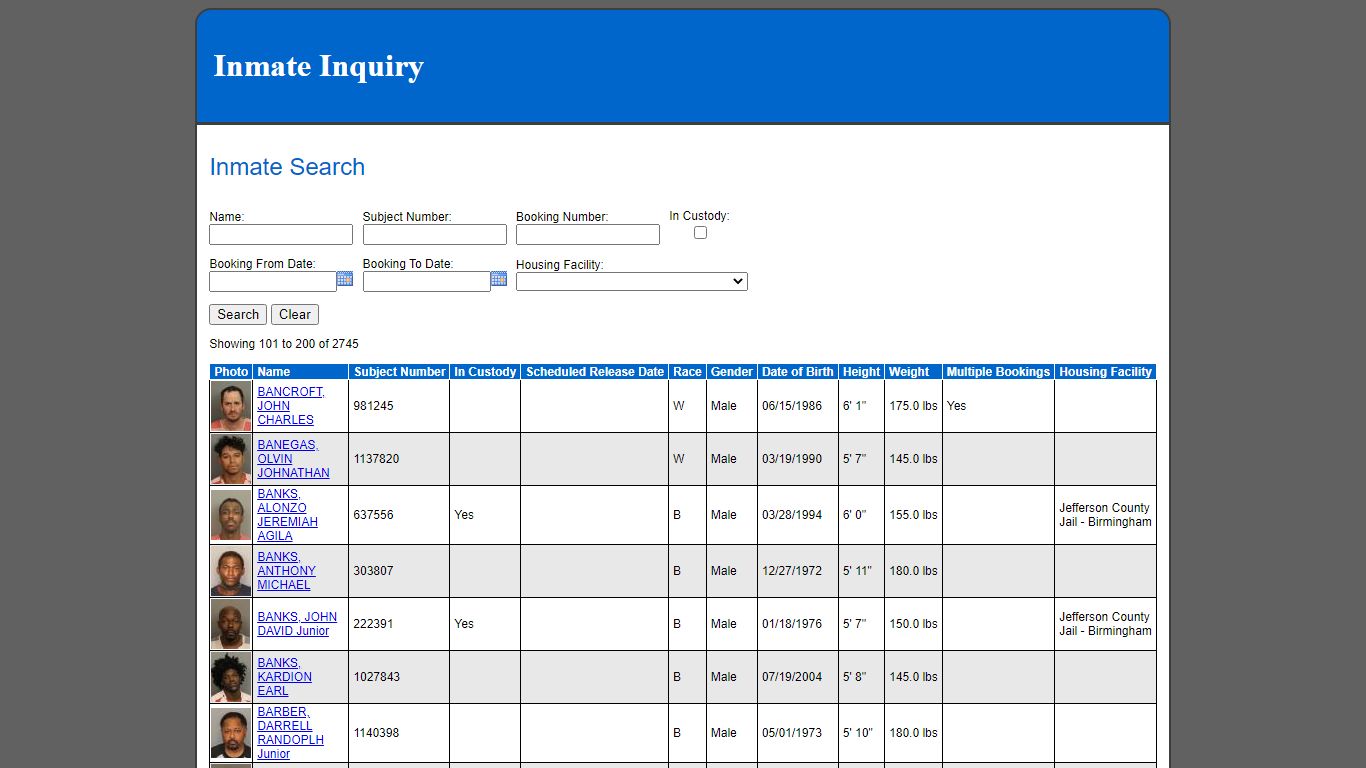Click the Housing Facility column header
Screen dimensions: 1366x768
click(1106, 372)
